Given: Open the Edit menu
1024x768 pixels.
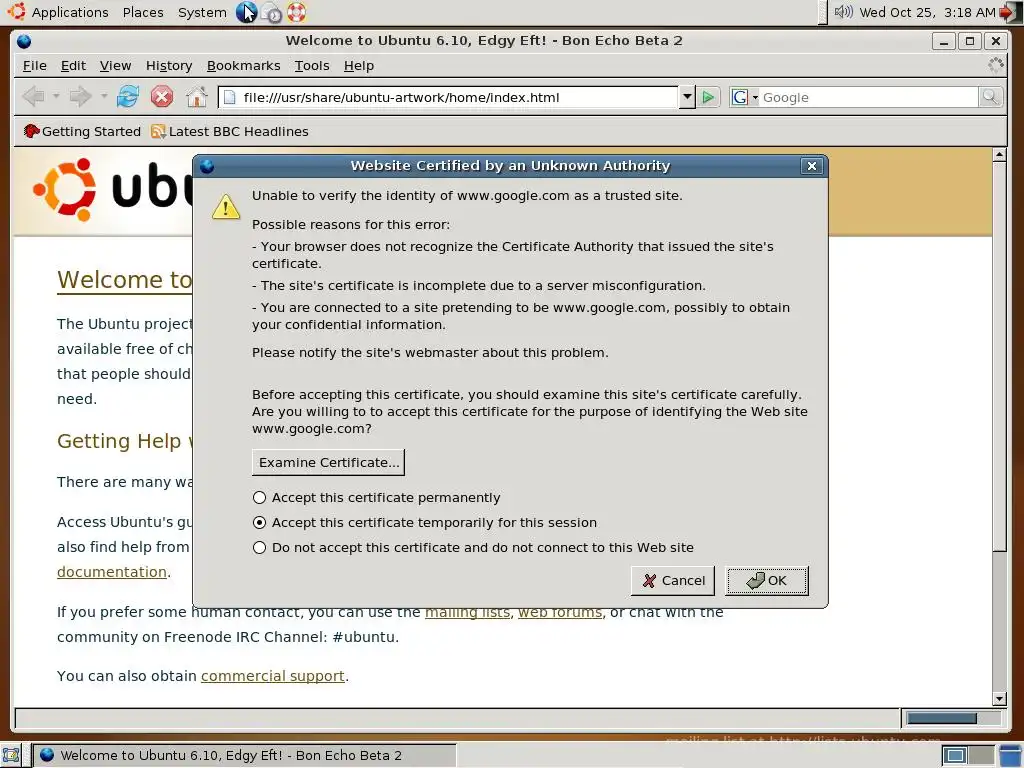Looking at the screenshot, I should tap(73, 66).
